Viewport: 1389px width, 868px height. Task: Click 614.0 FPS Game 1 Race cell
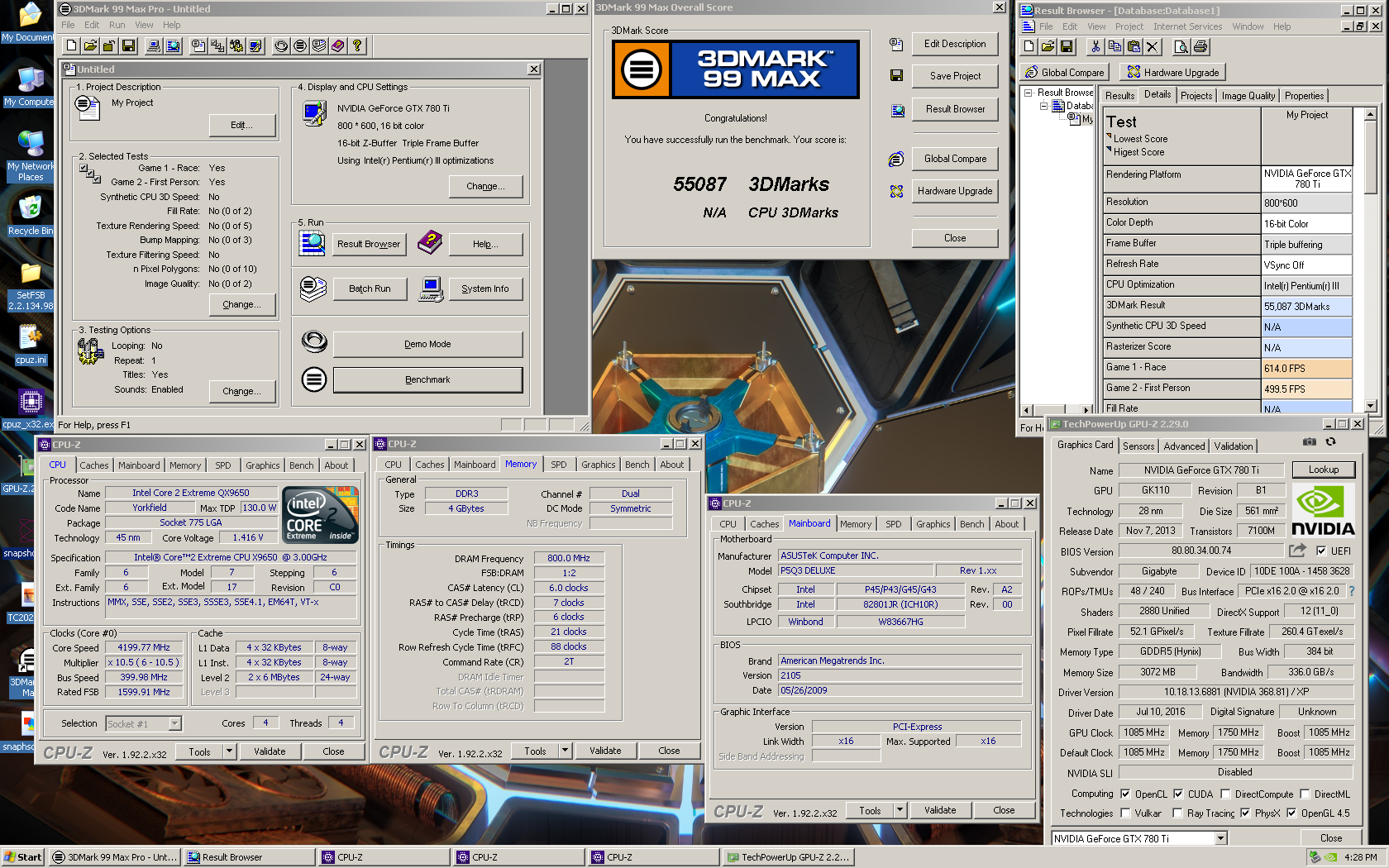(1307, 369)
